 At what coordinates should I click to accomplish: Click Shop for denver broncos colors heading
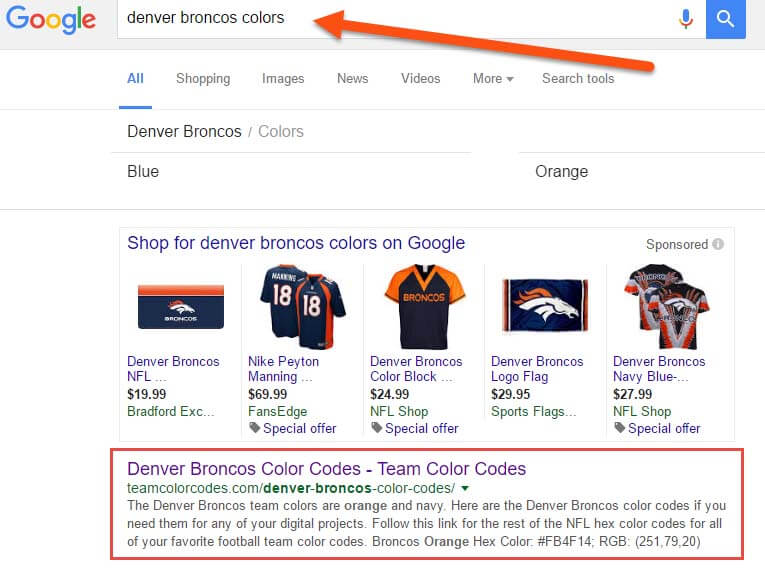click(x=296, y=243)
